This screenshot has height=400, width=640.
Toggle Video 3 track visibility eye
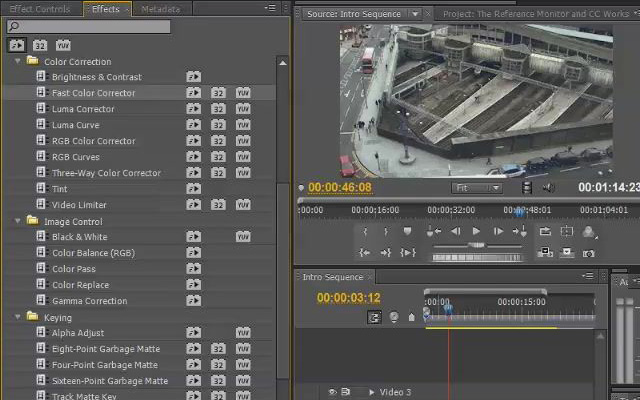point(332,392)
